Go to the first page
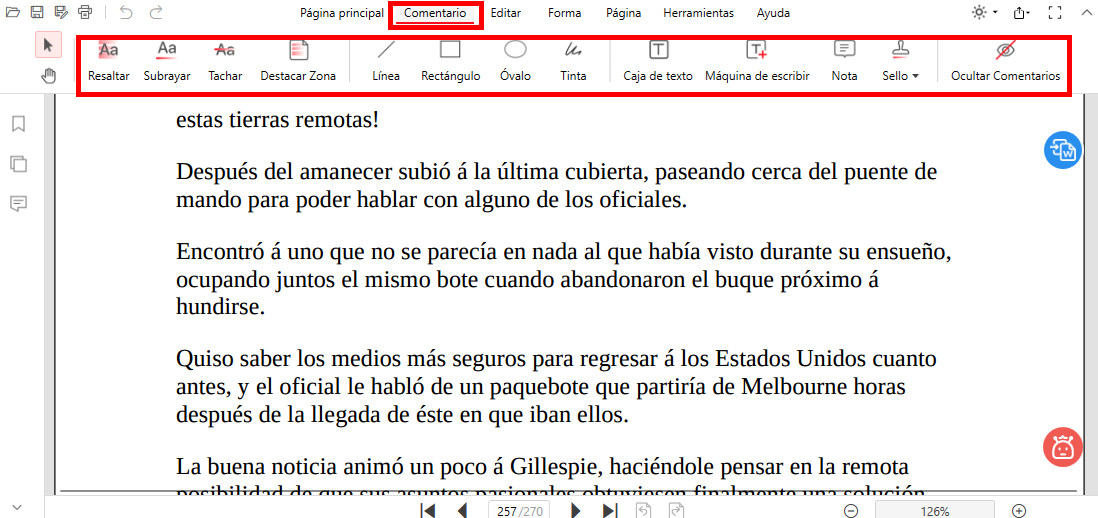The height and width of the screenshot is (518, 1098). tap(428, 511)
